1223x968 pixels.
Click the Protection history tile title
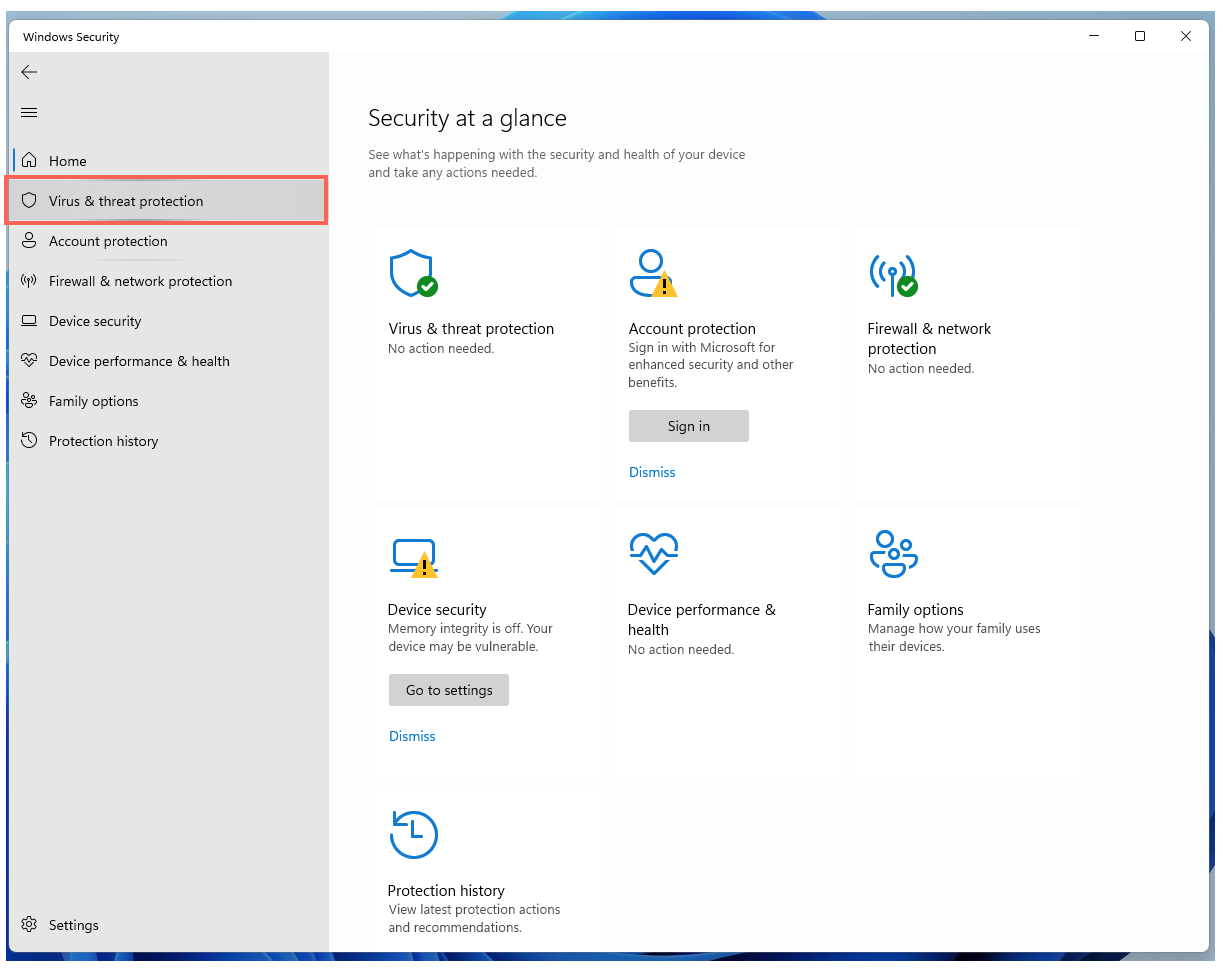point(446,890)
